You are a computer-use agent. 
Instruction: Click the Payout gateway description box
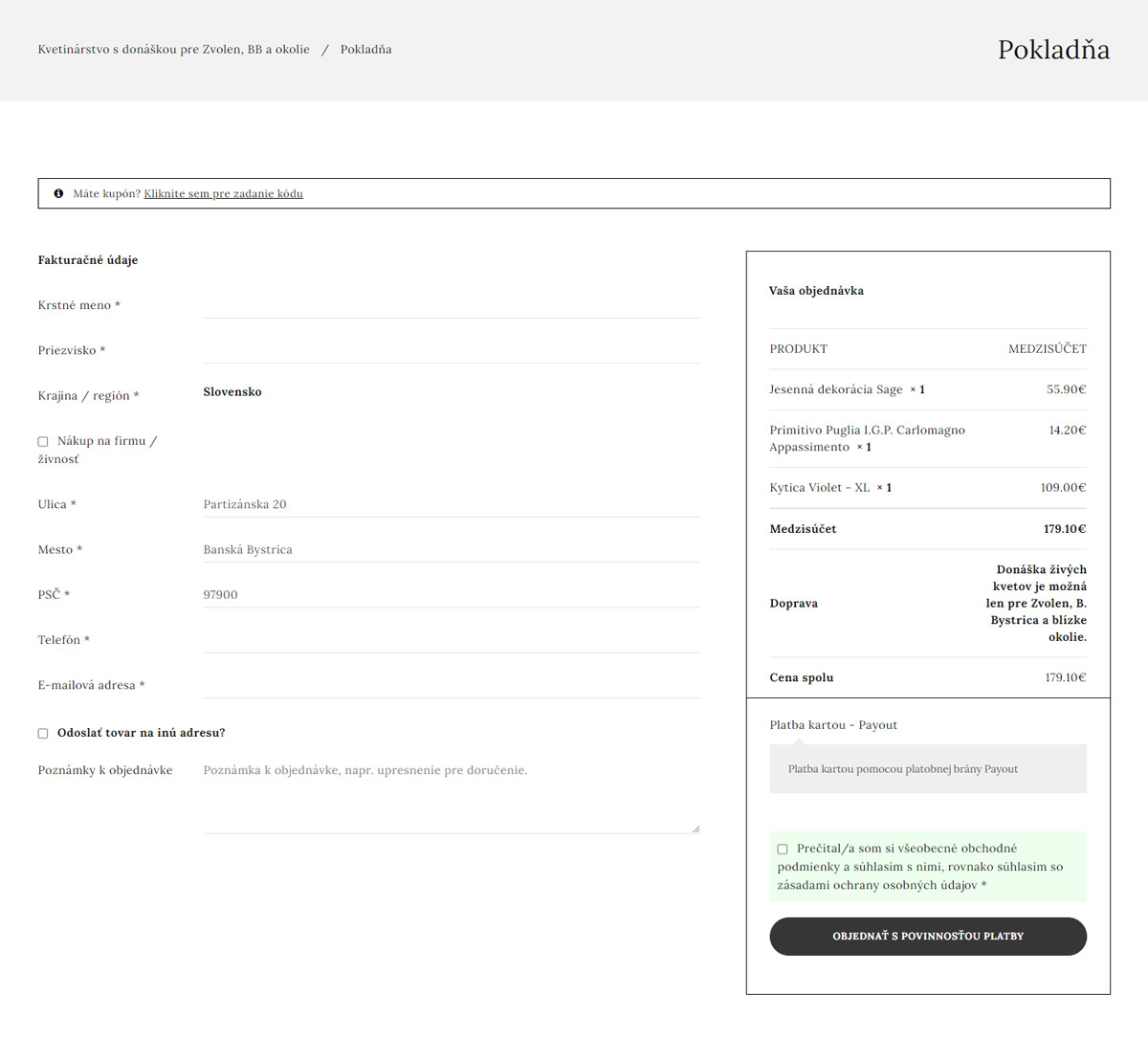pyautogui.click(x=928, y=769)
